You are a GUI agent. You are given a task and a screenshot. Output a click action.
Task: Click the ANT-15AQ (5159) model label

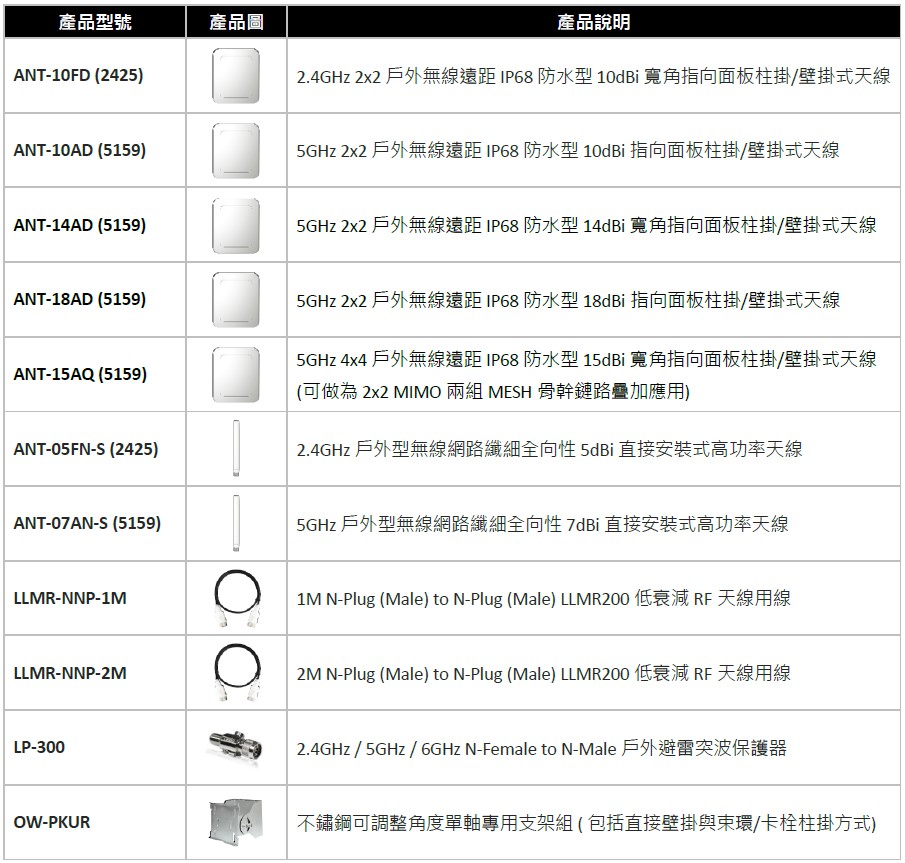click(x=80, y=374)
